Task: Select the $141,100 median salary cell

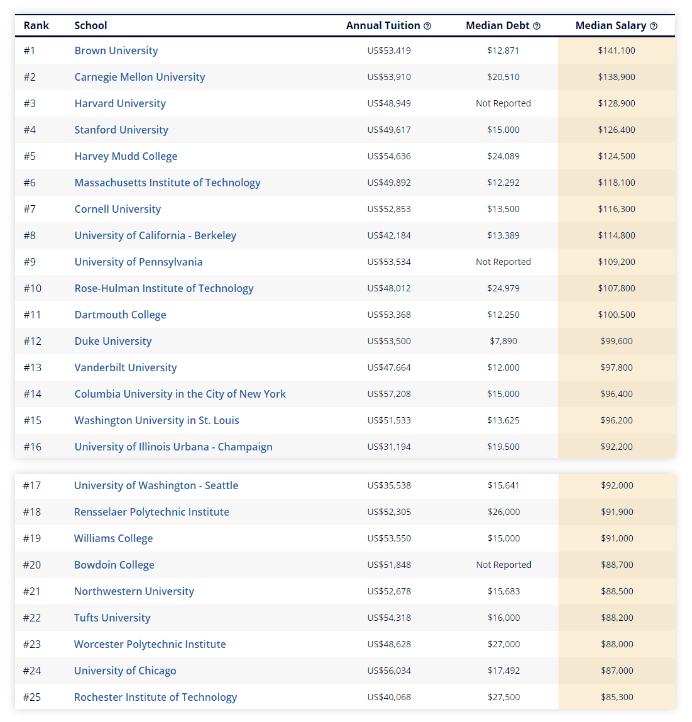Action: click(x=616, y=51)
